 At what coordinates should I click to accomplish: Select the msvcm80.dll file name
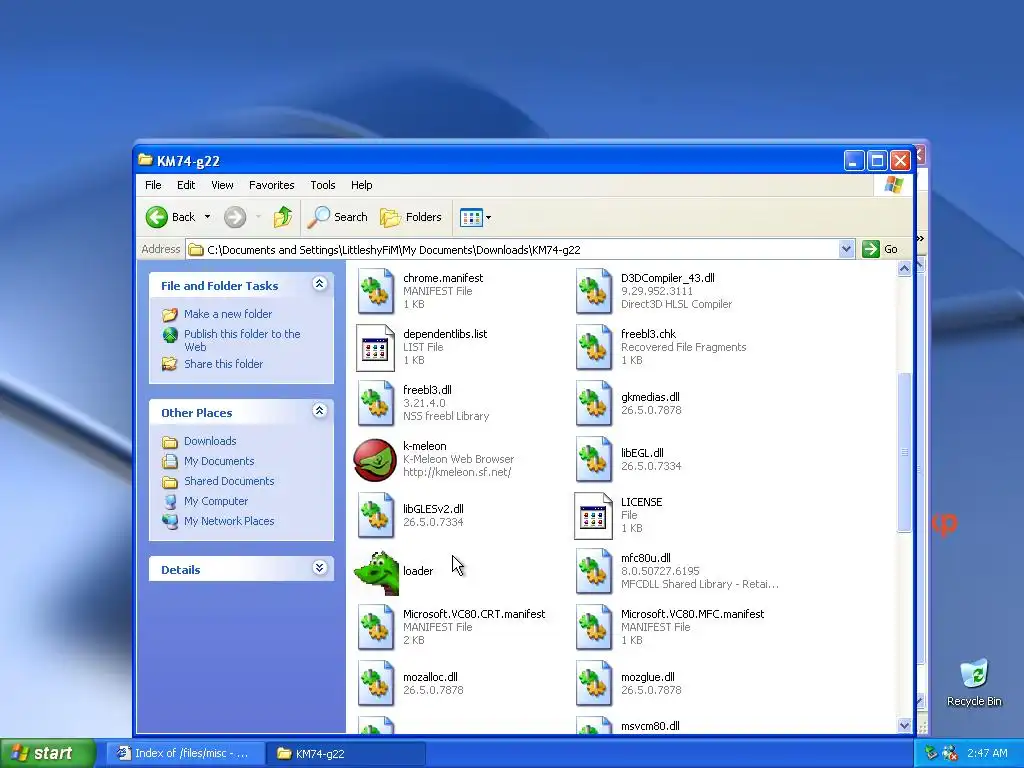point(650,726)
